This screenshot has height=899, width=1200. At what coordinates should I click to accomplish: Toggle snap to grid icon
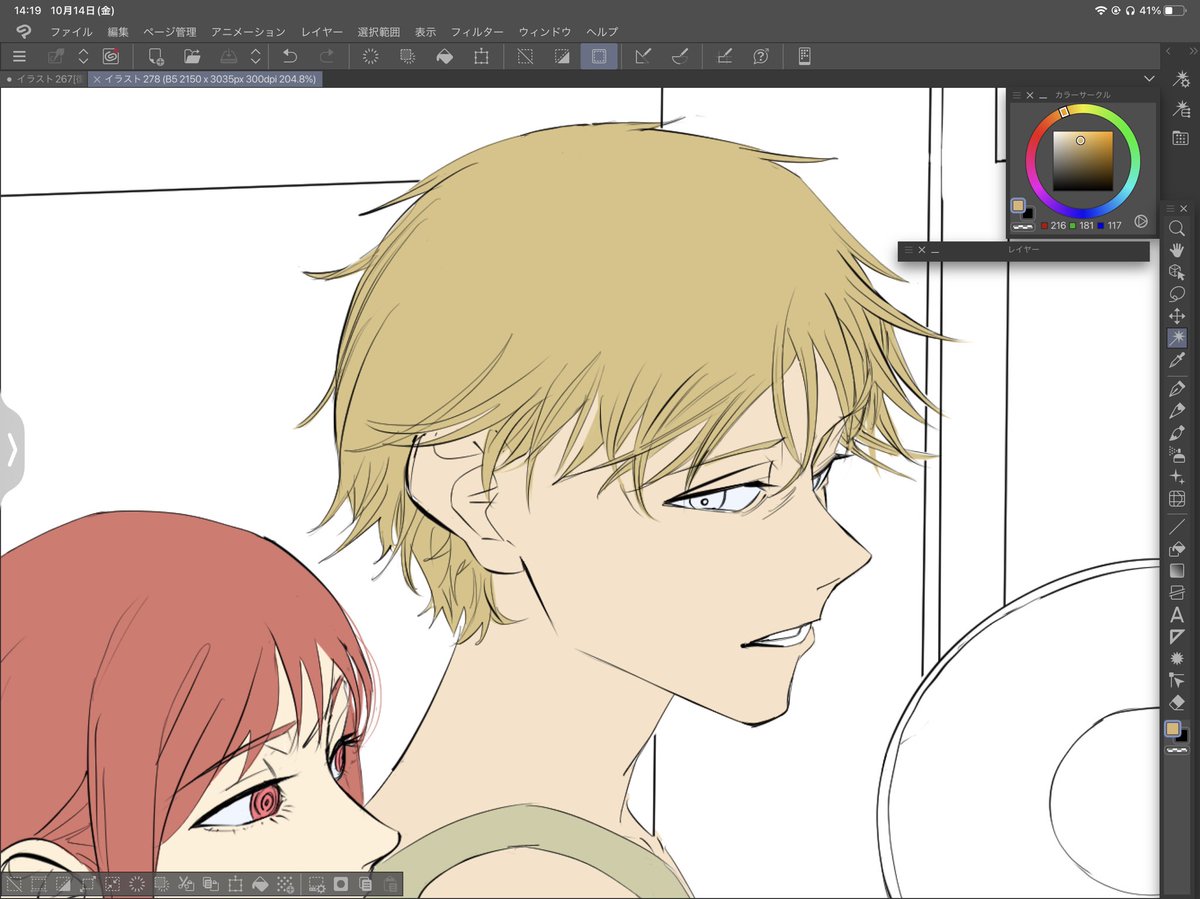724,57
